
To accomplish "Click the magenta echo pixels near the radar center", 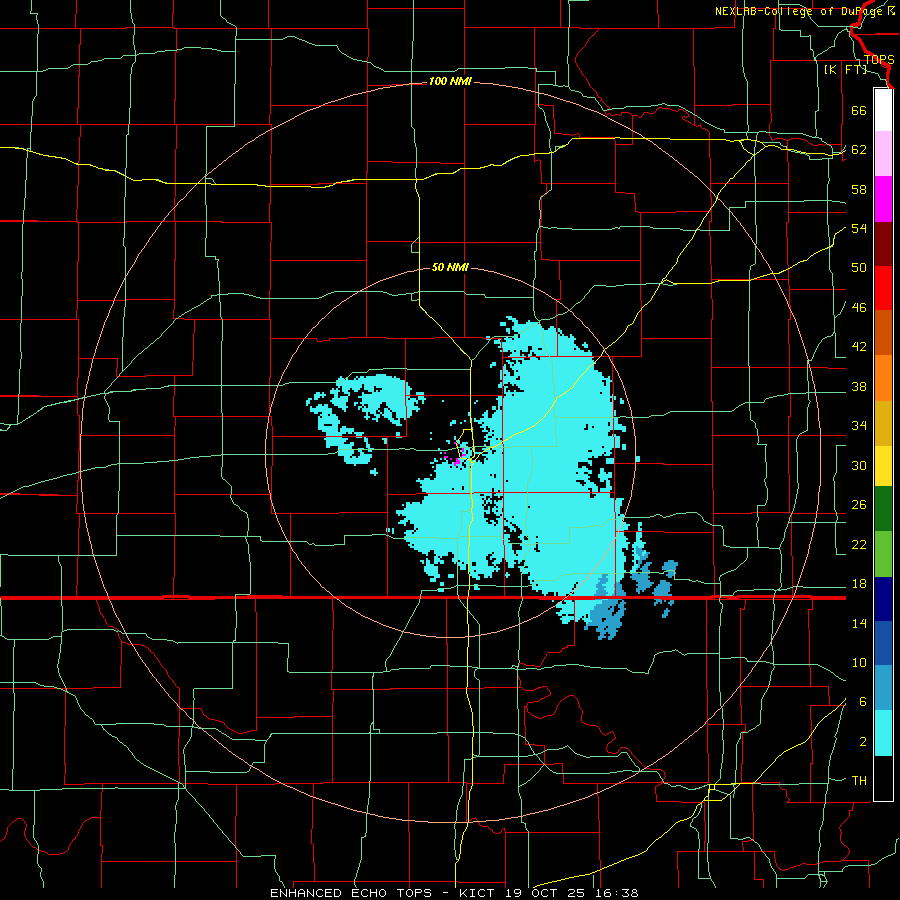I will pyautogui.click(x=457, y=461).
